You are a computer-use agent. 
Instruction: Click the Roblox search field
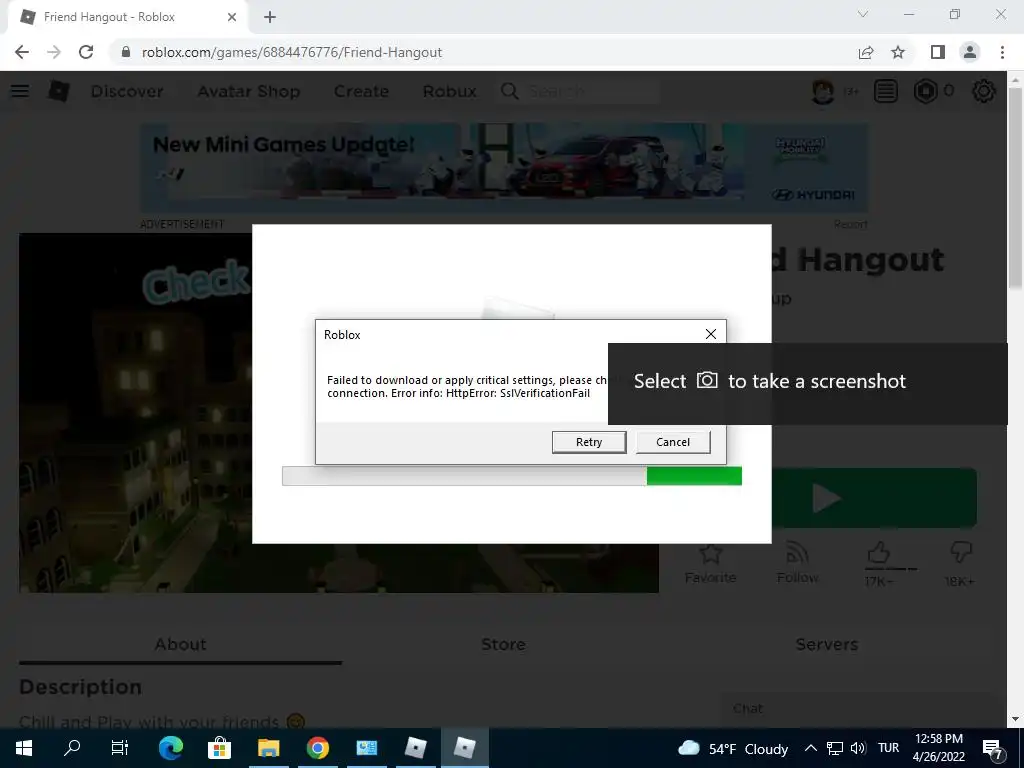tap(579, 91)
